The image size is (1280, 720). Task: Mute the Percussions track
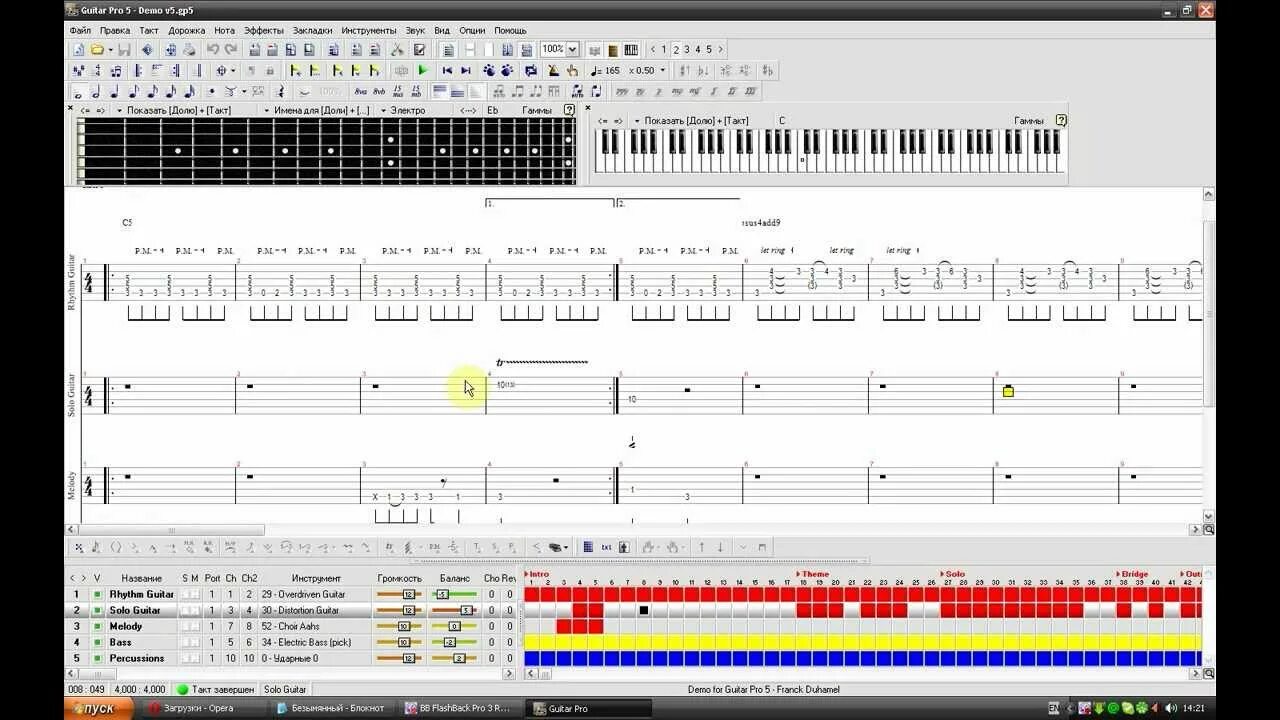pyautogui.click(x=195, y=658)
